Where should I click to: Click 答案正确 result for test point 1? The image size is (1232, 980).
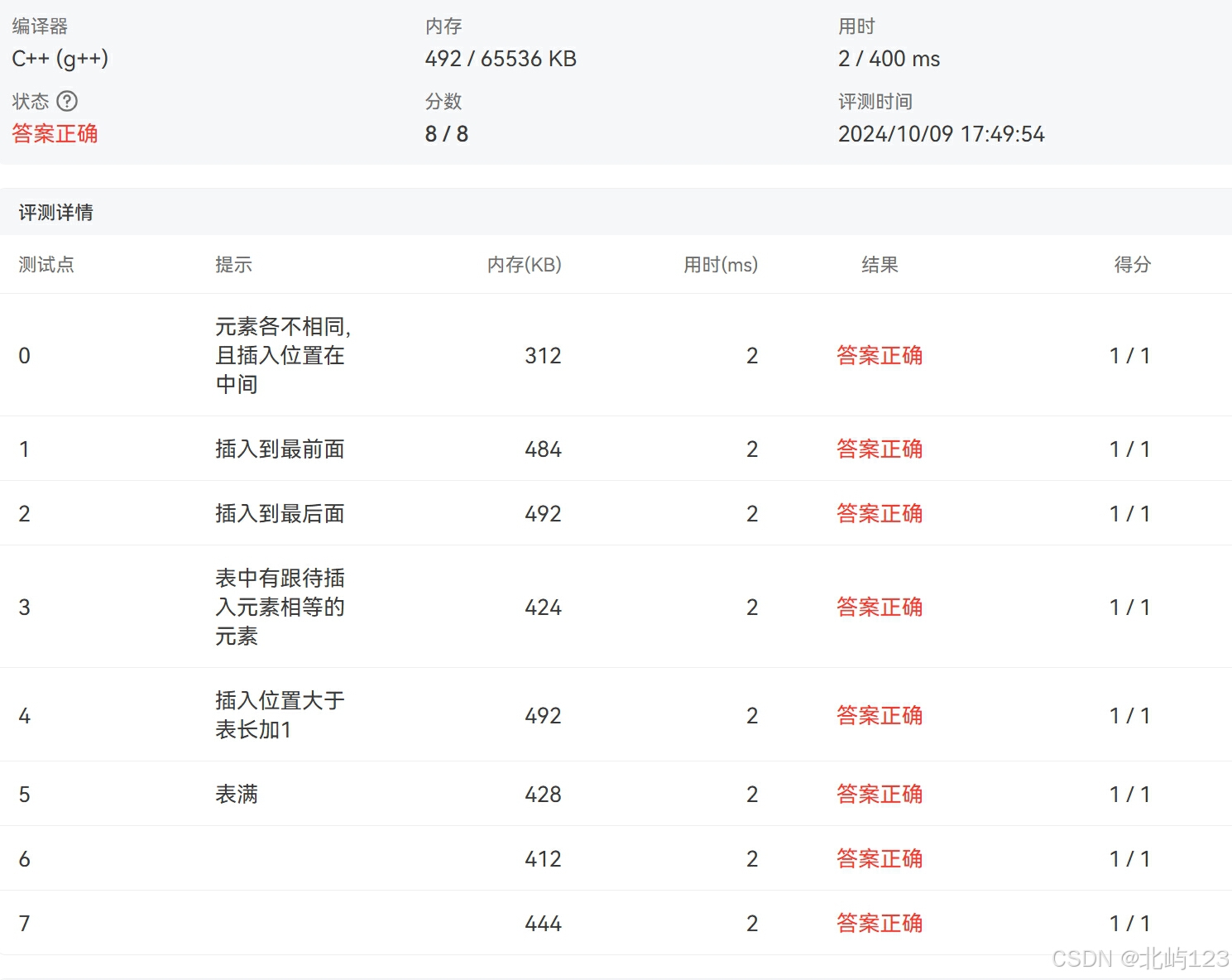click(879, 449)
